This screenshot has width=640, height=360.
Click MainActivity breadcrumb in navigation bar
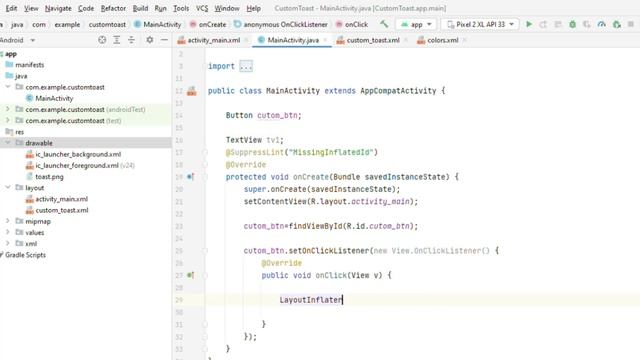[158, 24]
